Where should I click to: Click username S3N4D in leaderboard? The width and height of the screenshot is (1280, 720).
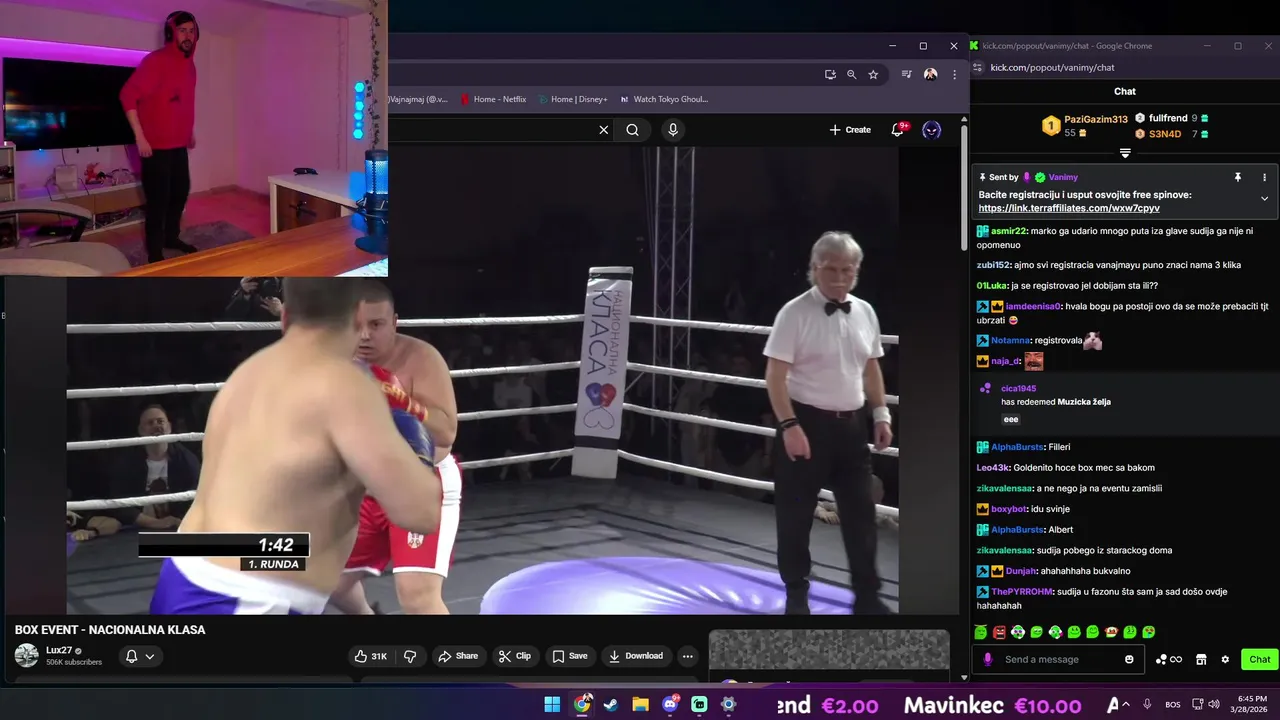[1165, 134]
